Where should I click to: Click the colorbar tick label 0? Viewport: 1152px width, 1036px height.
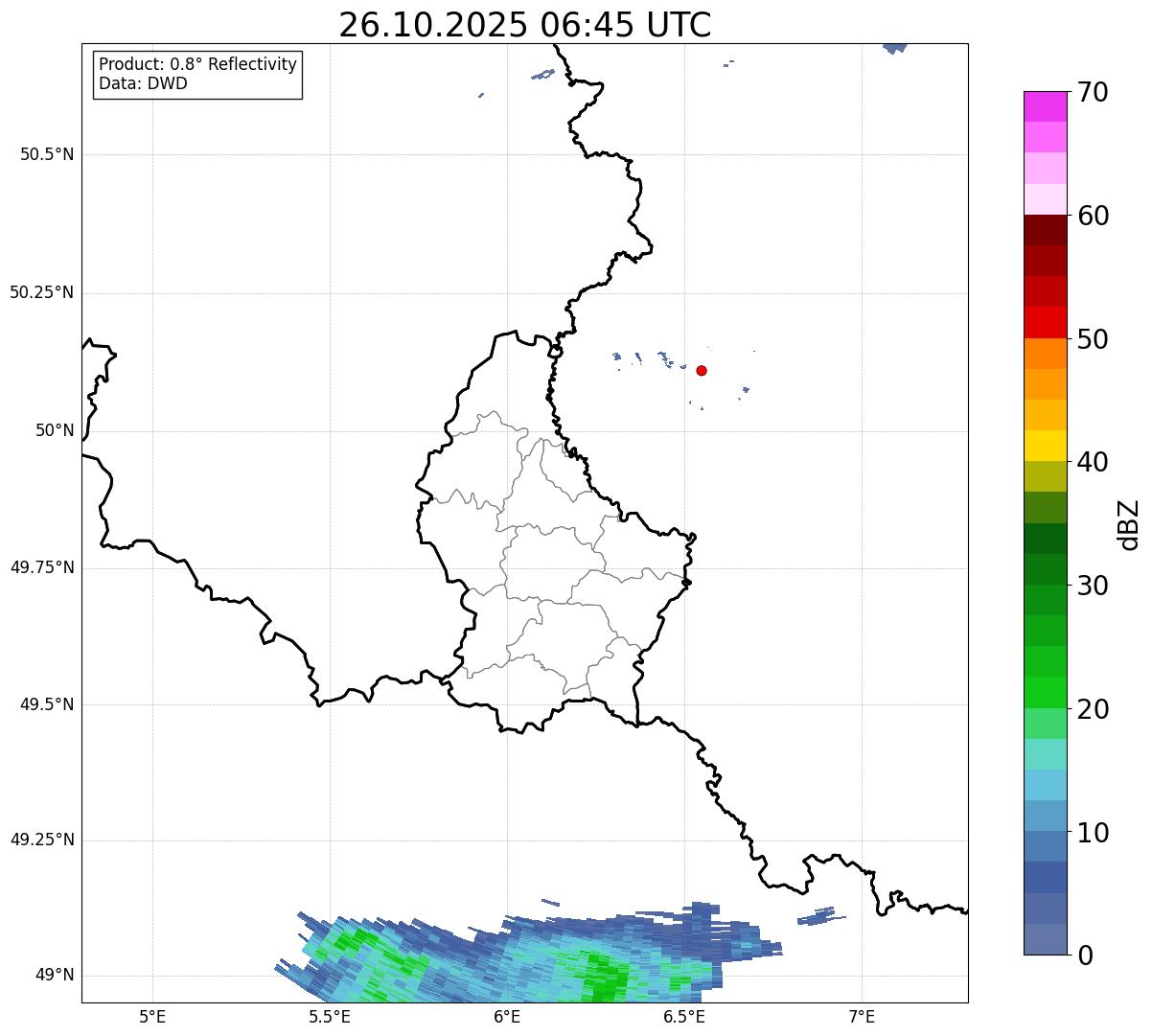1085,955
